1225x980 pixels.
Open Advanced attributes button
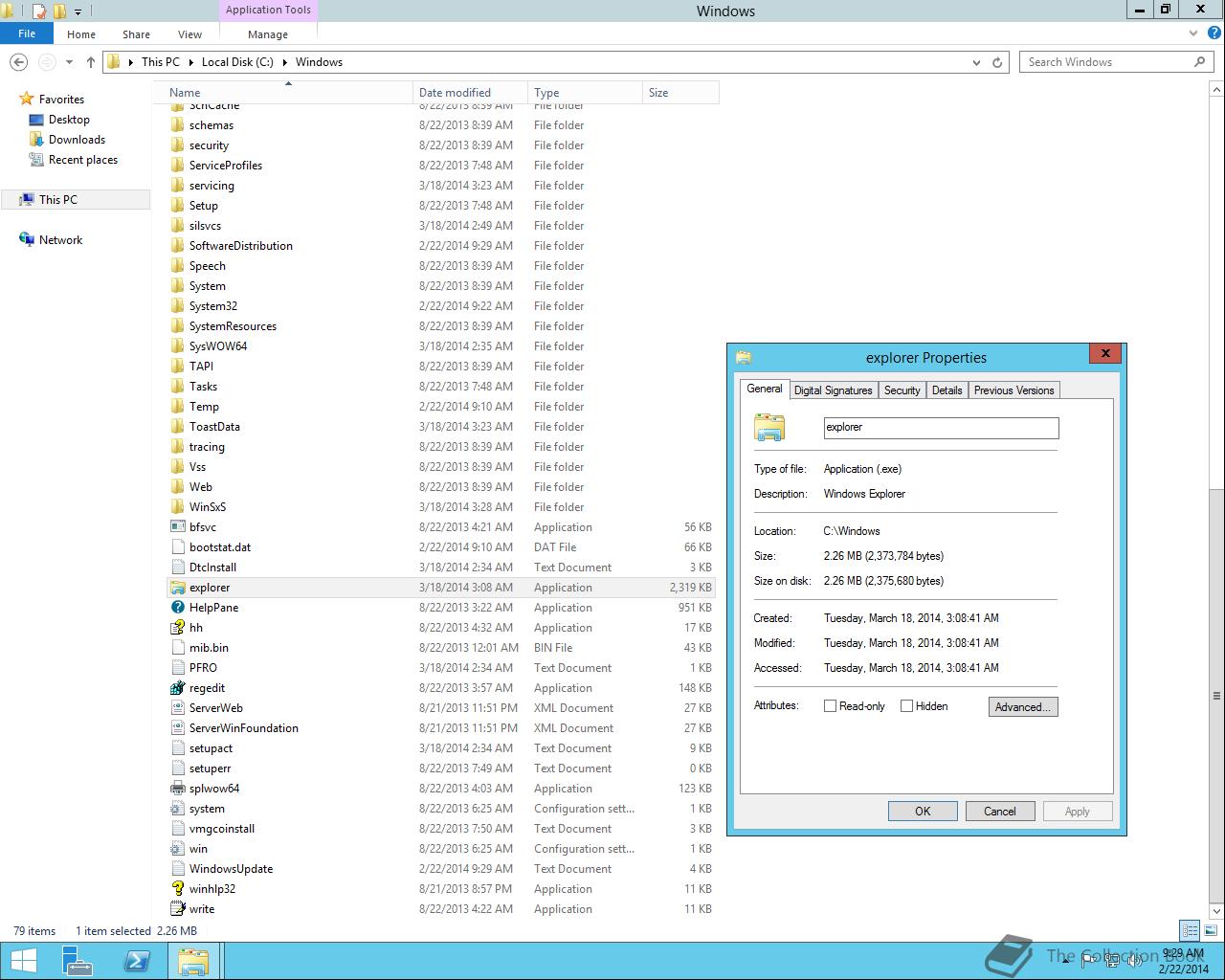click(1023, 707)
